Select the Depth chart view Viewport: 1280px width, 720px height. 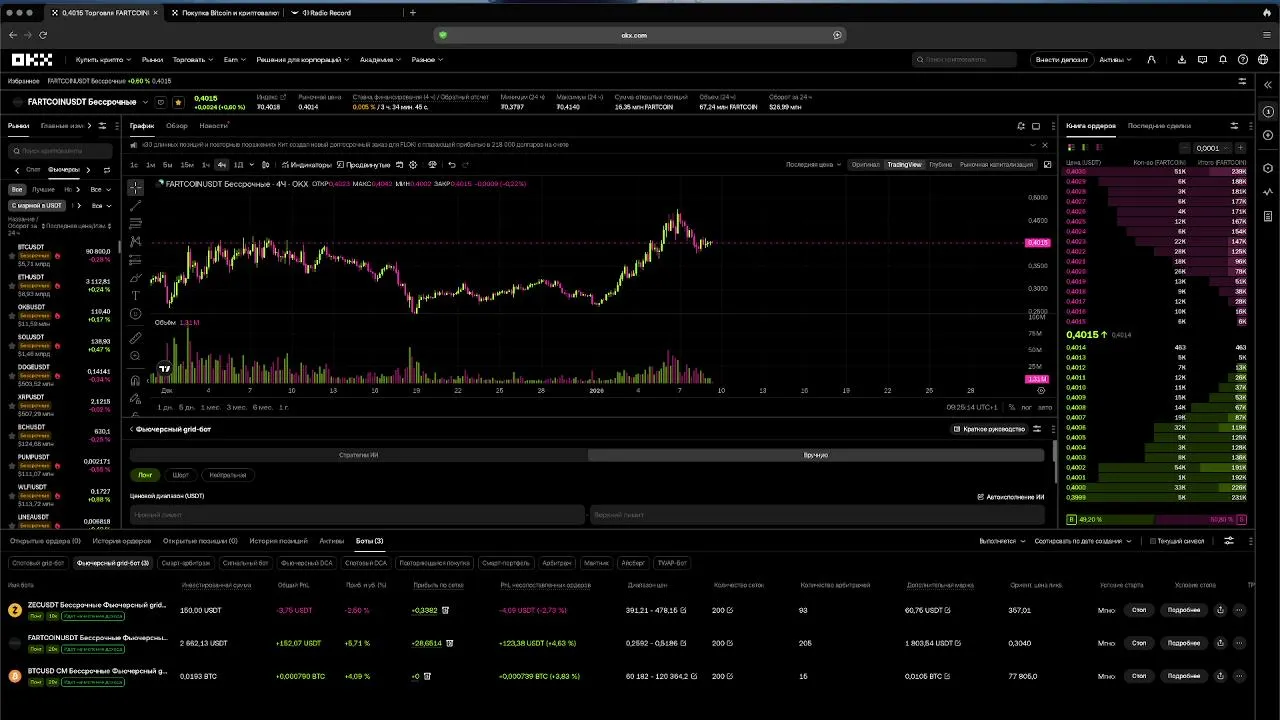tap(940, 164)
